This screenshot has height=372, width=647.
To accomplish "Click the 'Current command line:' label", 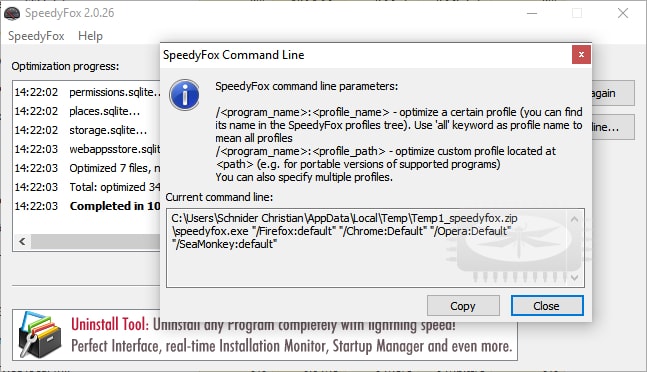I will [x=219, y=197].
